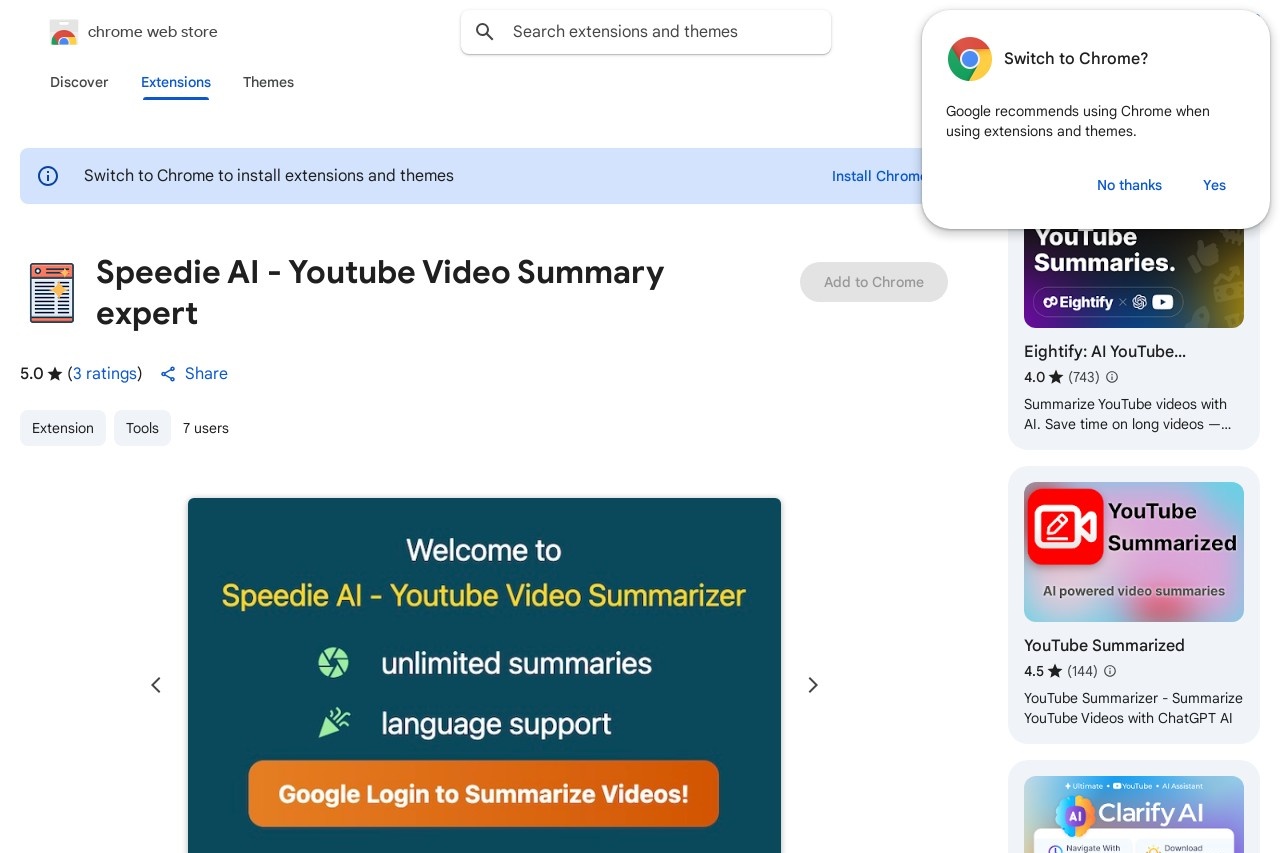
Task: Open the Speedie AI welcome screenshot
Action: (484, 676)
